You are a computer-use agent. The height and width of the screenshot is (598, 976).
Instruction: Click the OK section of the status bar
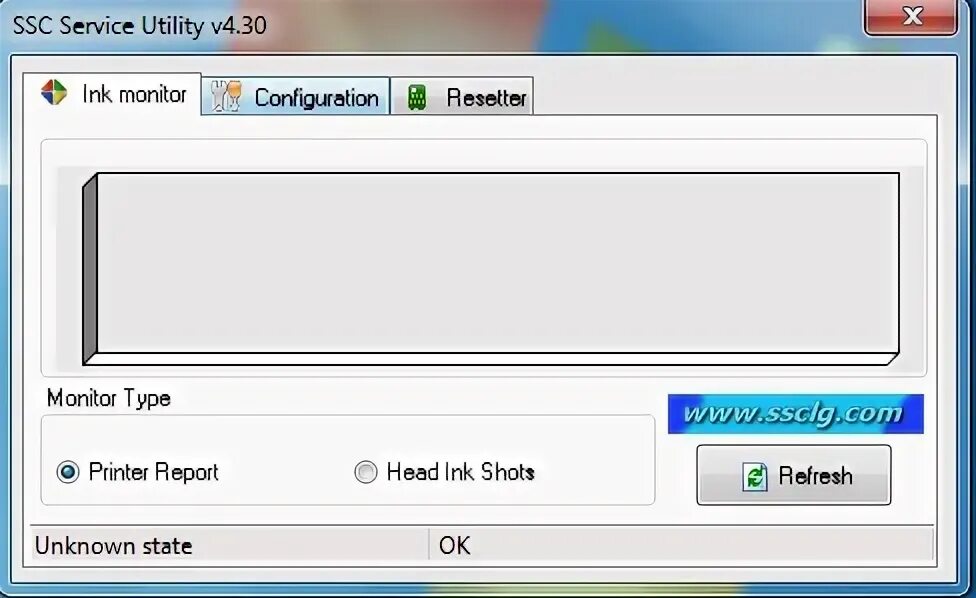point(455,546)
